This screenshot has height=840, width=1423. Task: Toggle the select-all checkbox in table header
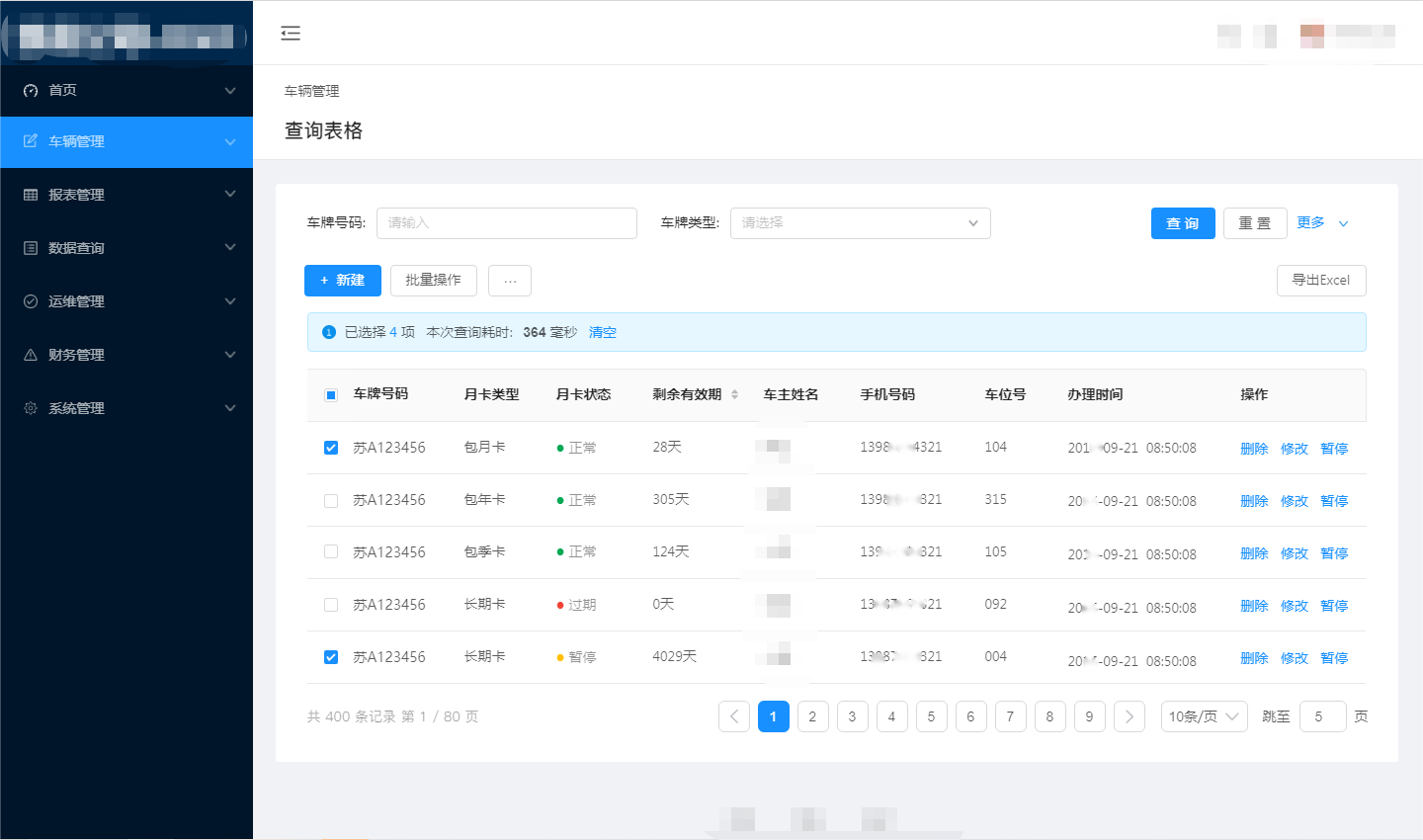coord(331,395)
